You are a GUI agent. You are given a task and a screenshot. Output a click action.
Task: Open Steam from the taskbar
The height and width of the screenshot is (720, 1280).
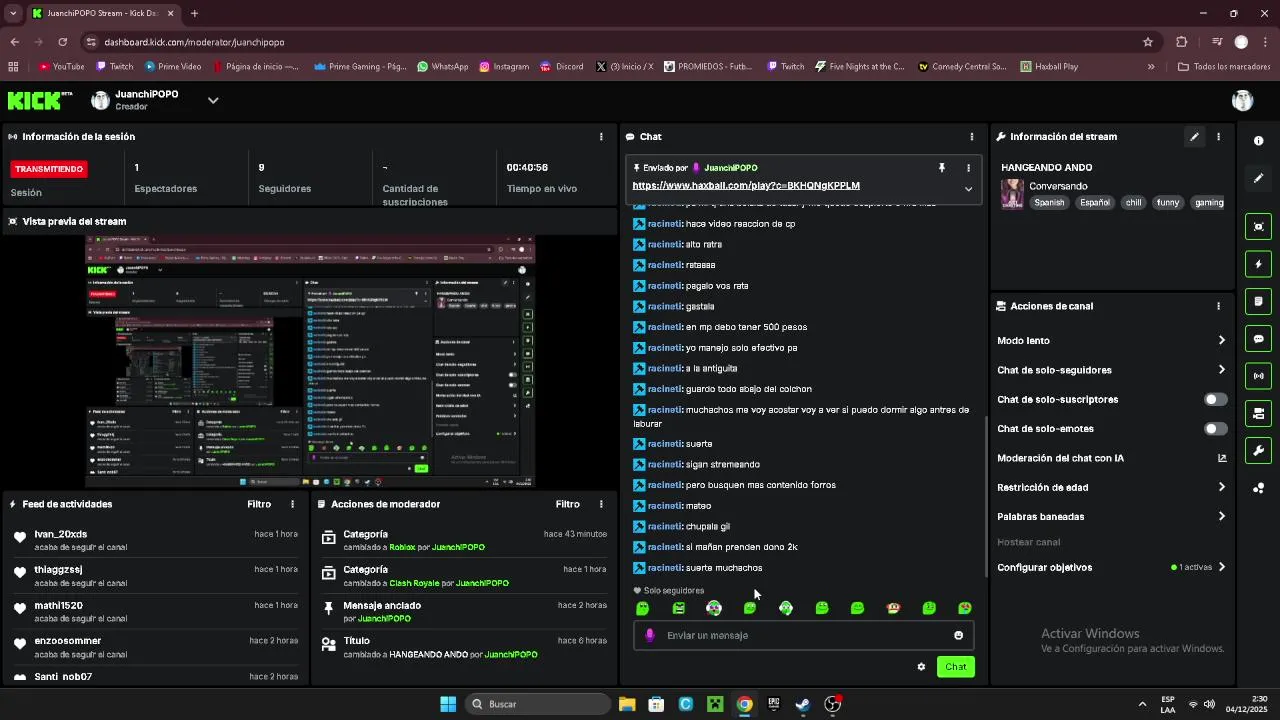803,704
